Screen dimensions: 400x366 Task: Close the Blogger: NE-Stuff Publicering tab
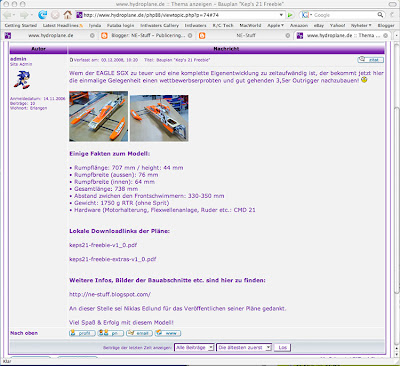pos(190,36)
